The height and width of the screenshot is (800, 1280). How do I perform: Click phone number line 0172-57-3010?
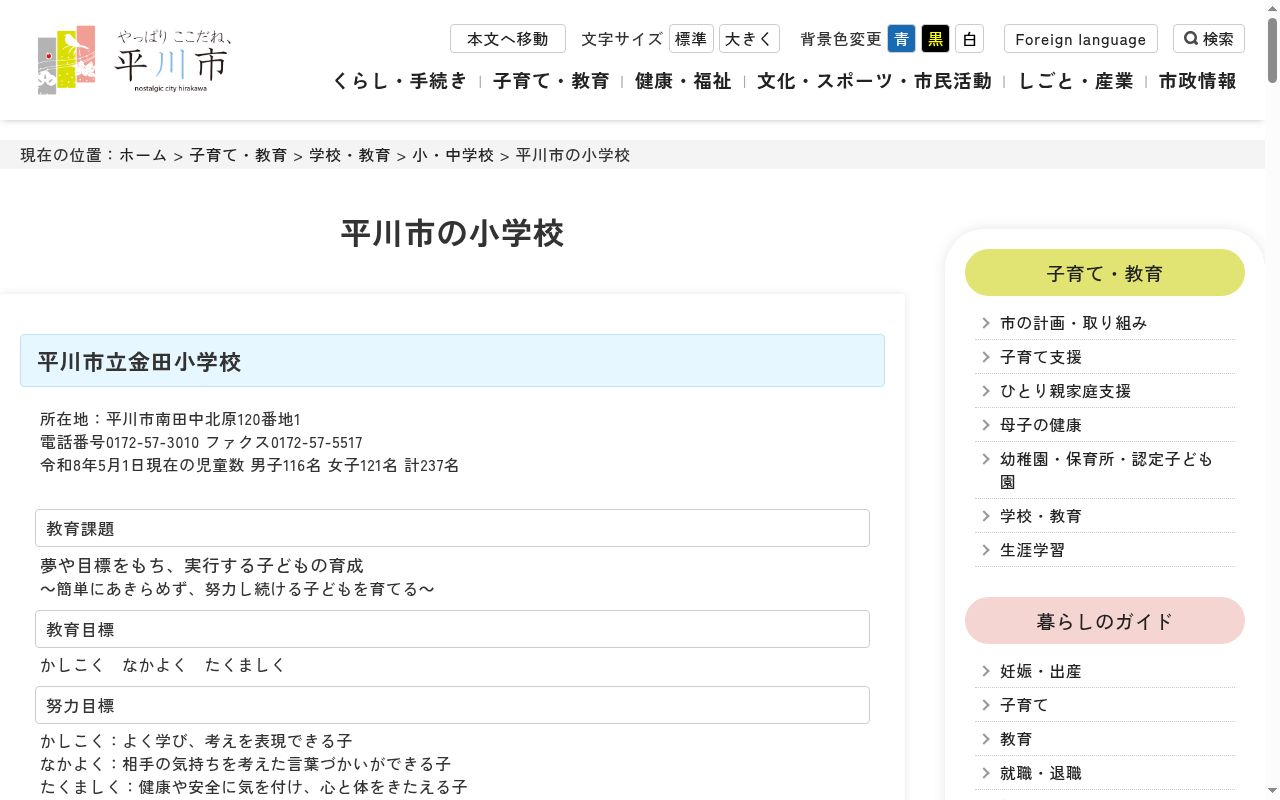(201, 442)
